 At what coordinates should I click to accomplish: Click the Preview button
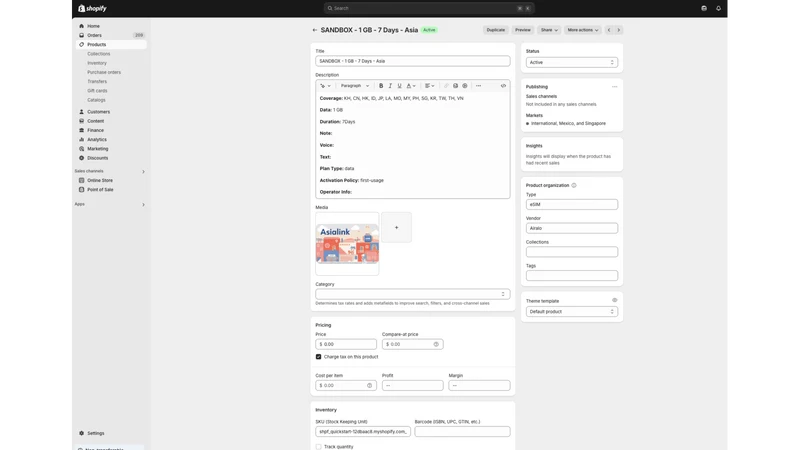pos(522,30)
